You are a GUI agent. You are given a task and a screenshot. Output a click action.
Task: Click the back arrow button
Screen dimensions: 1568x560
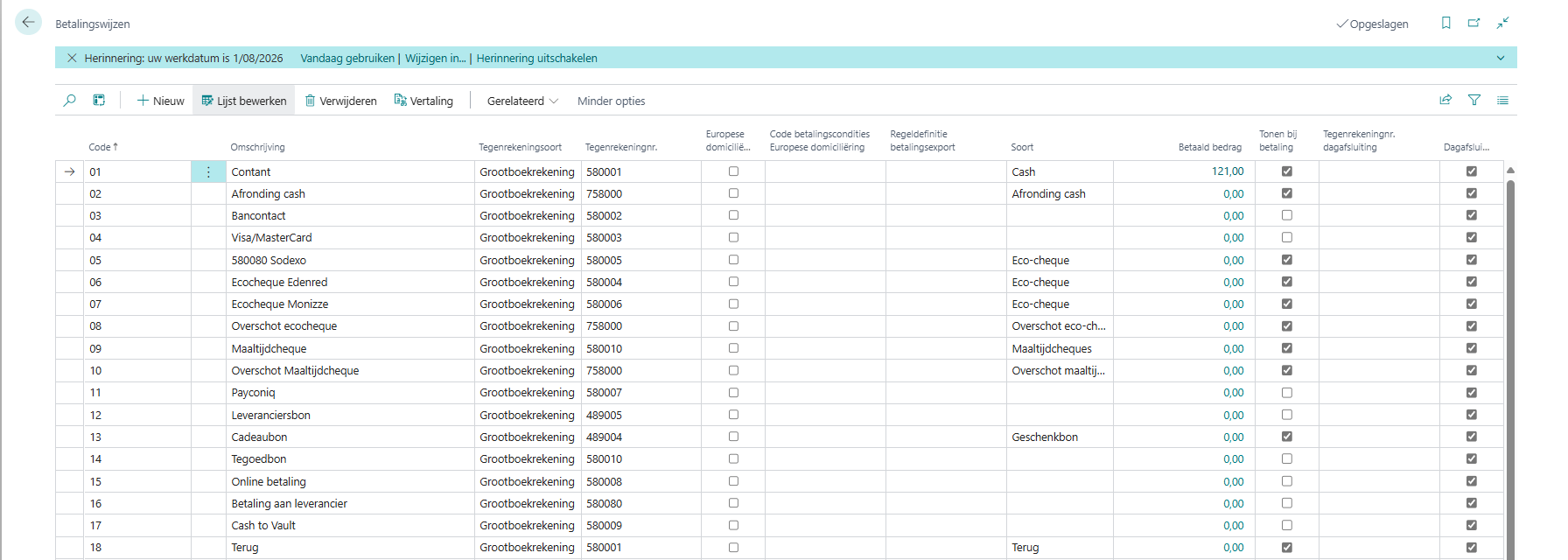point(28,23)
